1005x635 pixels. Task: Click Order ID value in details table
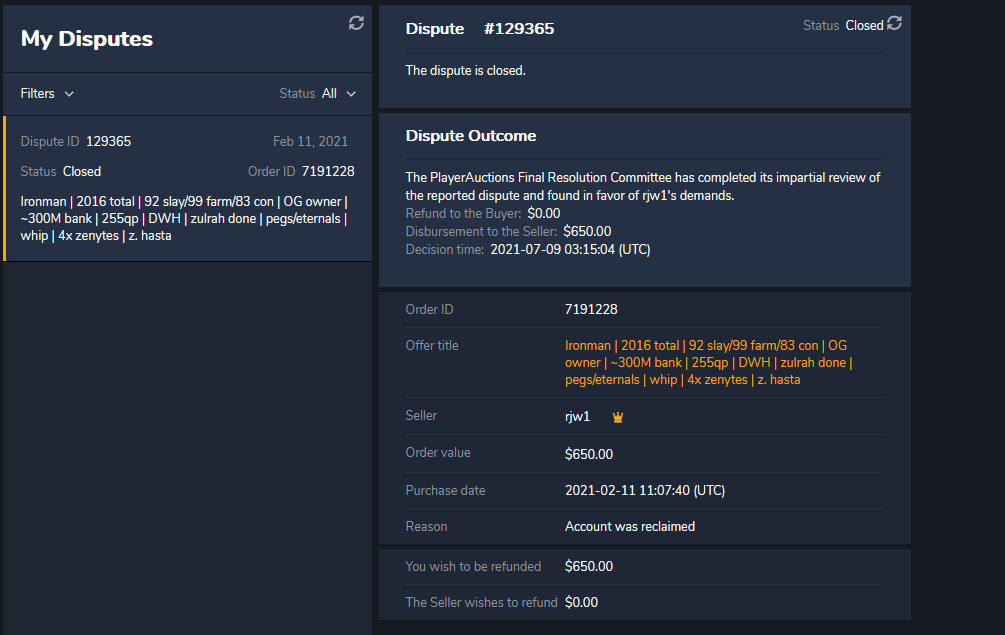pos(591,310)
